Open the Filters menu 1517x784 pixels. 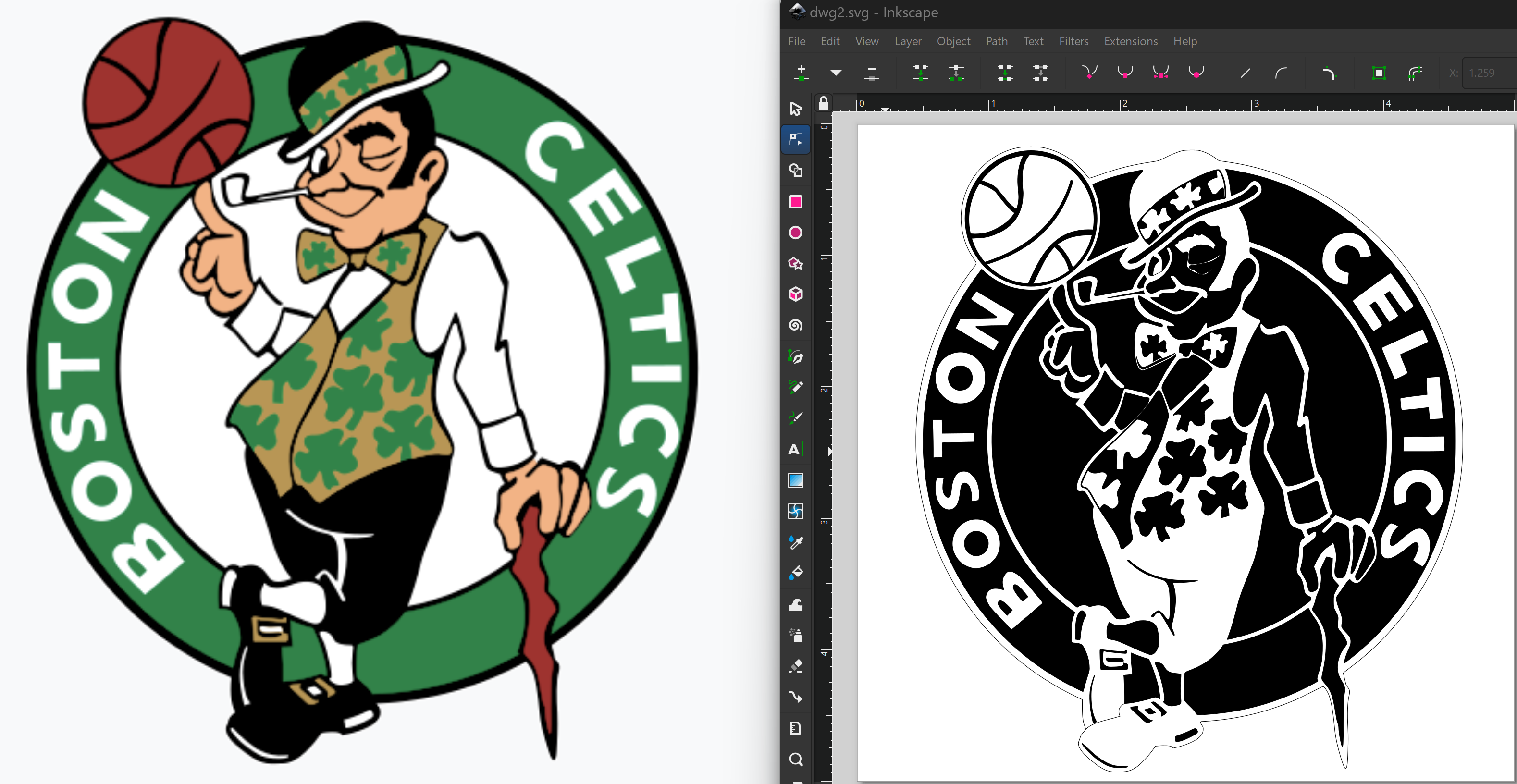[x=1073, y=41]
